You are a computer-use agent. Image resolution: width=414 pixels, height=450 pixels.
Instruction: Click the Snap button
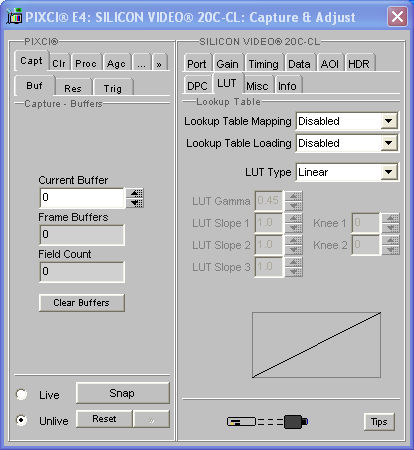click(x=123, y=393)
